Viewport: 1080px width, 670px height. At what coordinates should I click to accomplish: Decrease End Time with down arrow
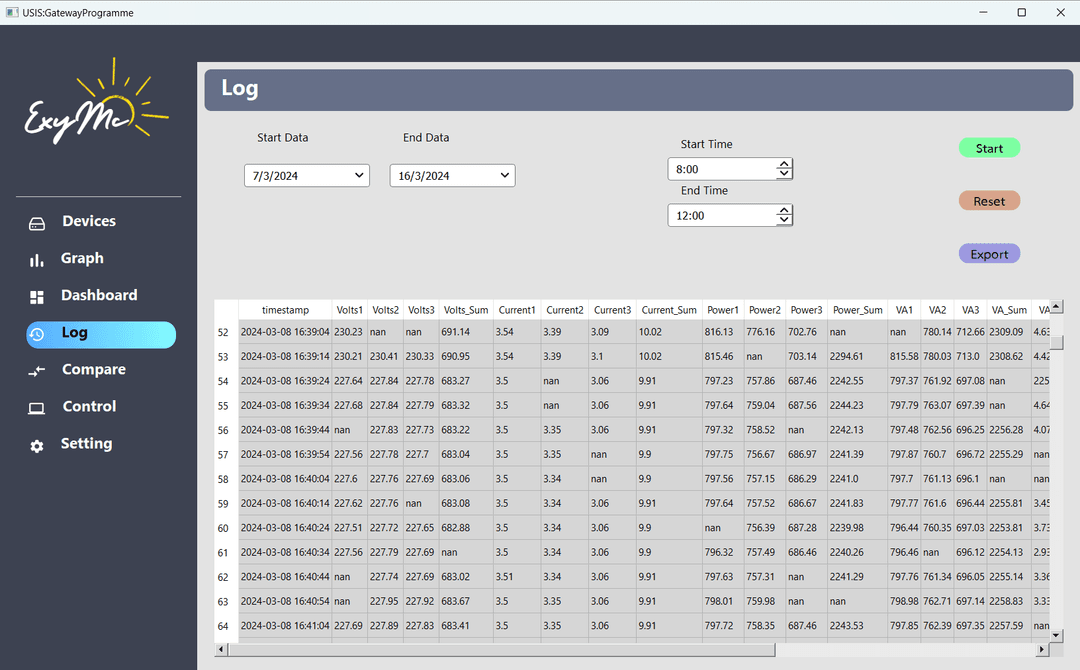click(x=784, y=220)
